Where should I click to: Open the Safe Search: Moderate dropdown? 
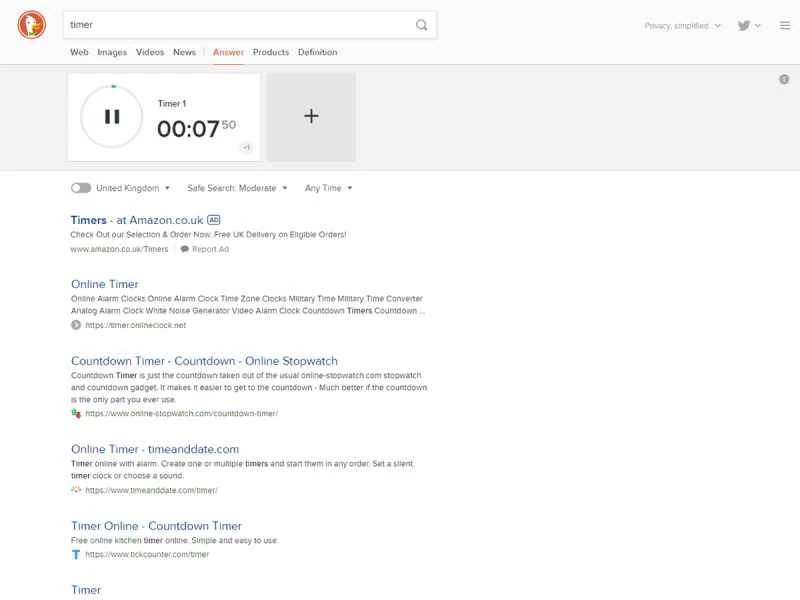[x=232, y=187]
